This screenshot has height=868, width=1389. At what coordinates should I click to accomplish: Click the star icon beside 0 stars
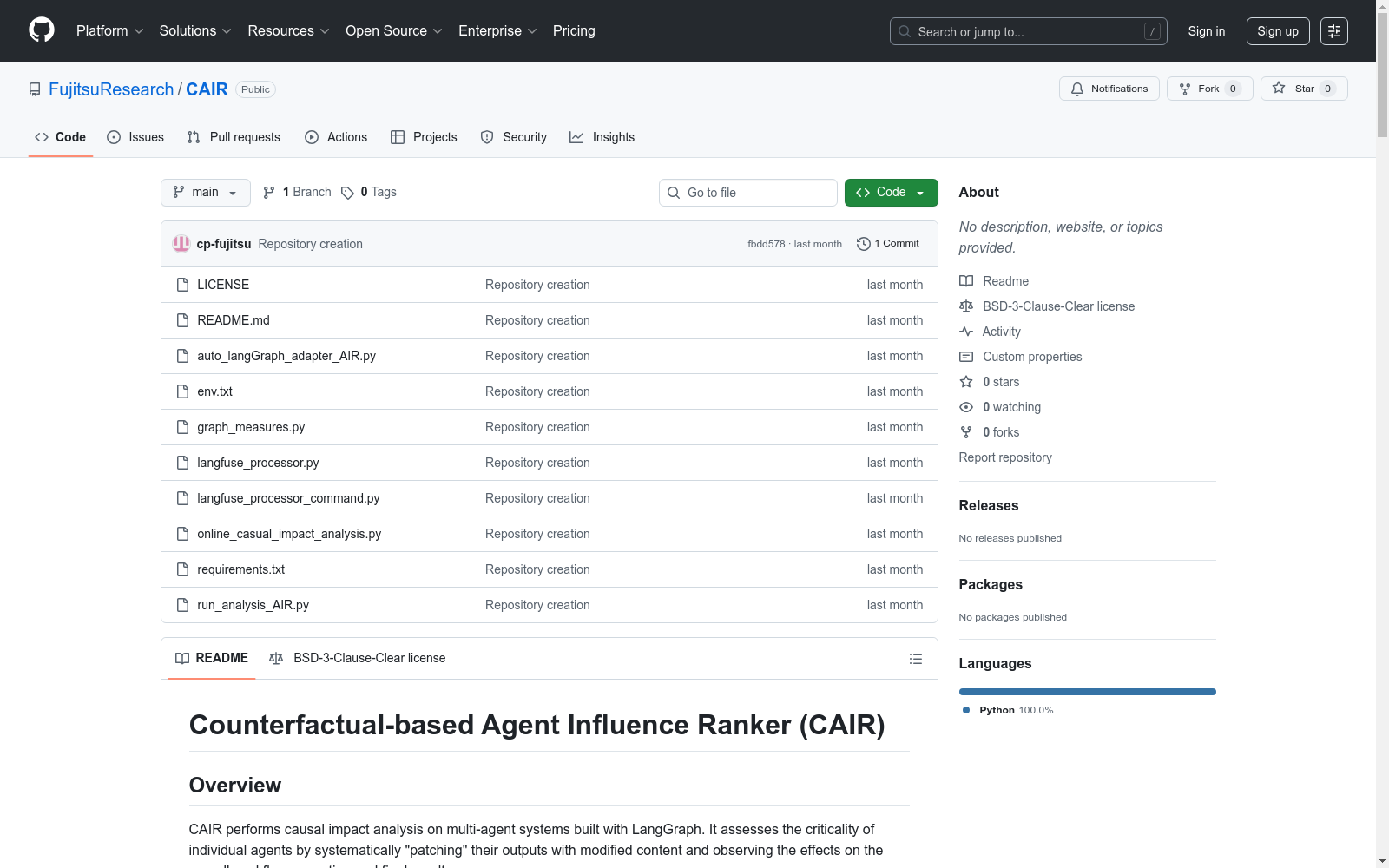[966, 382]
